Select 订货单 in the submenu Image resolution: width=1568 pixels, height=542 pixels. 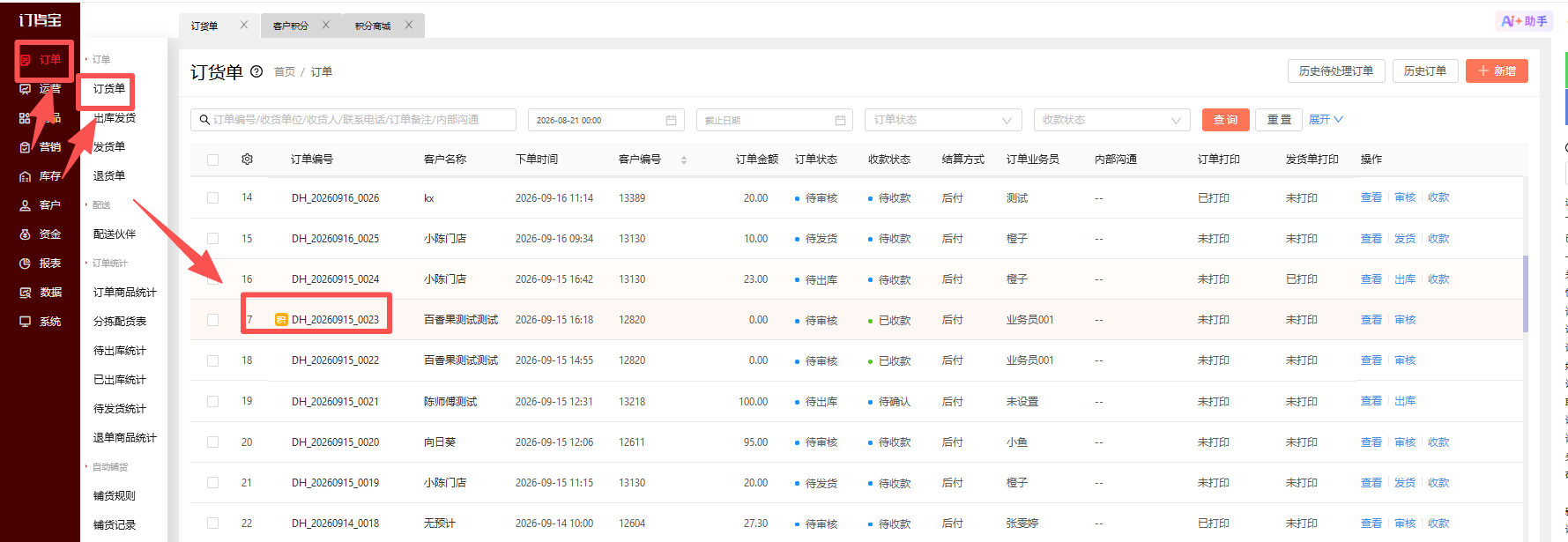[109, 89]
